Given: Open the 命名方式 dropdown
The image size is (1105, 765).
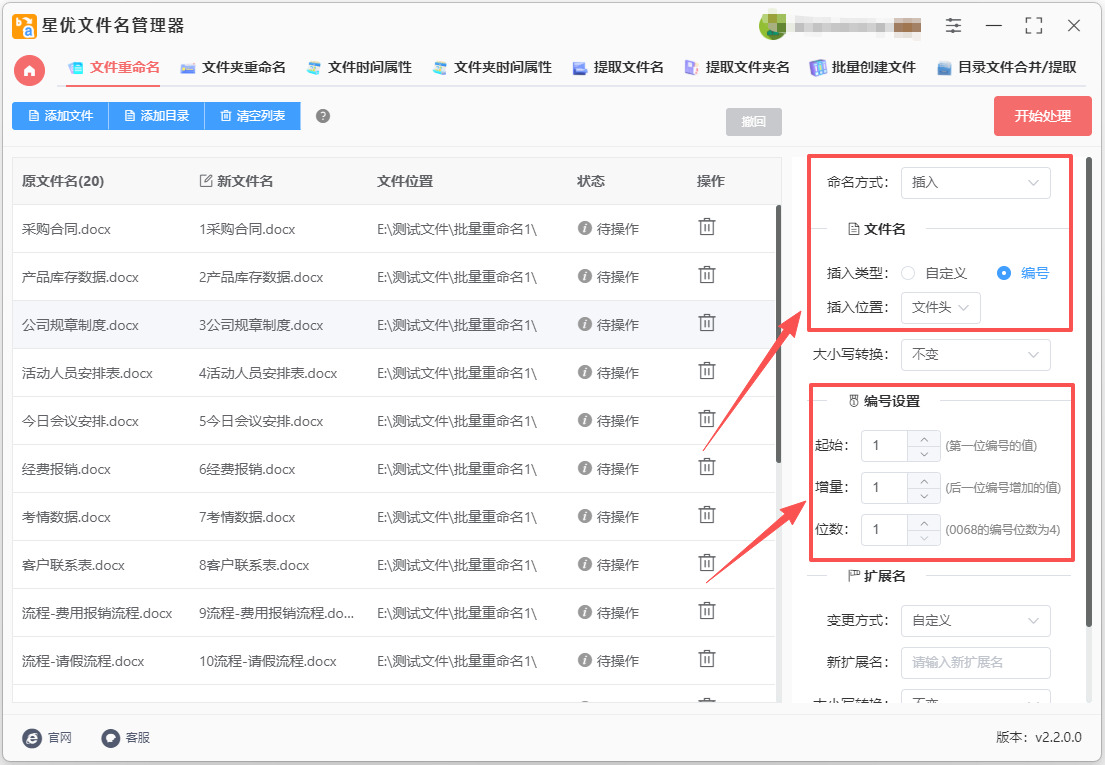Looking at the screenshot, I should coord(975,183).
